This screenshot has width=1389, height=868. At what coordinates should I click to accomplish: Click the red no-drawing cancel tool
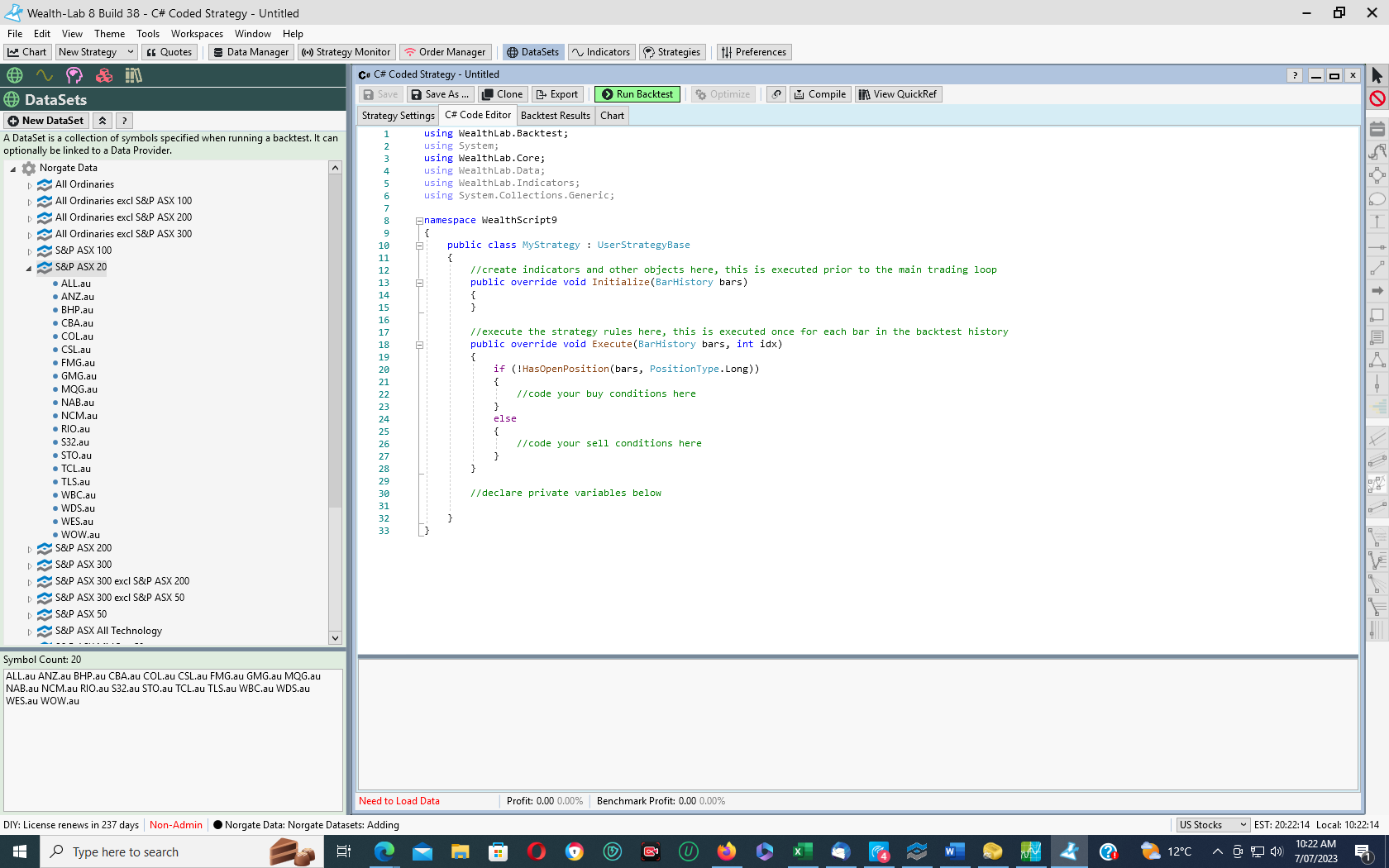coord(1377,98)
